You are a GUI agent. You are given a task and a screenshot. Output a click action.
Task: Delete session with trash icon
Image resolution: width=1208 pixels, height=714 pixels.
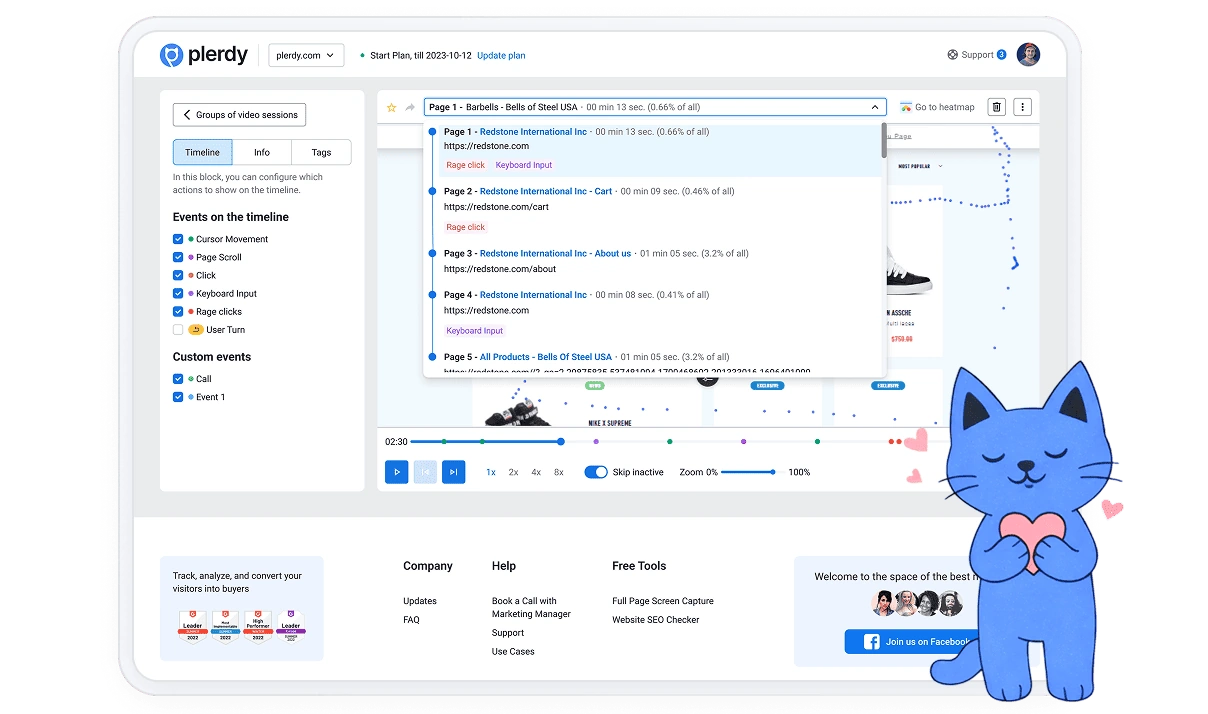(x=996, y=107)
